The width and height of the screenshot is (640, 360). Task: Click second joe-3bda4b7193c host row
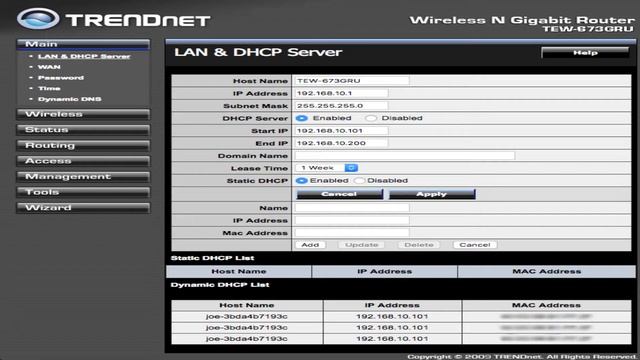[247, 328]
